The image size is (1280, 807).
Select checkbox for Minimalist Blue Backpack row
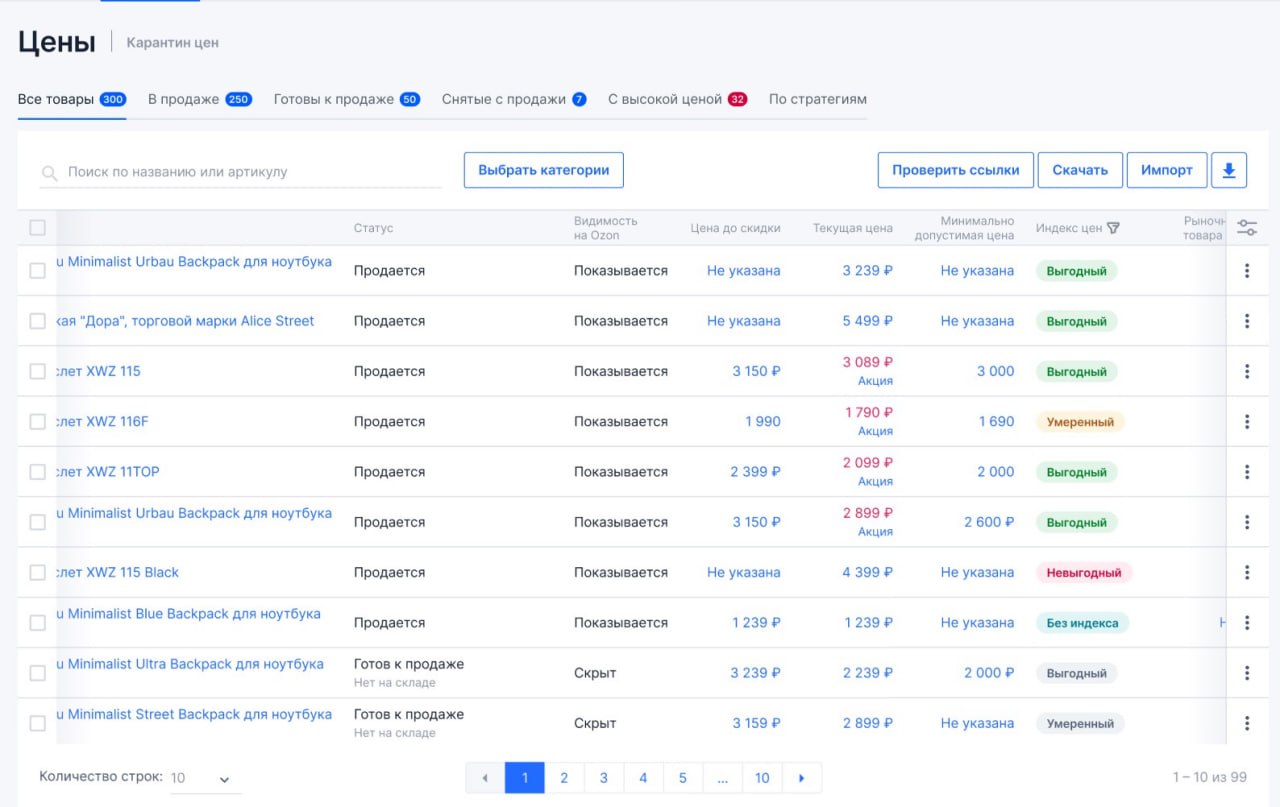[x=37, y=623]
